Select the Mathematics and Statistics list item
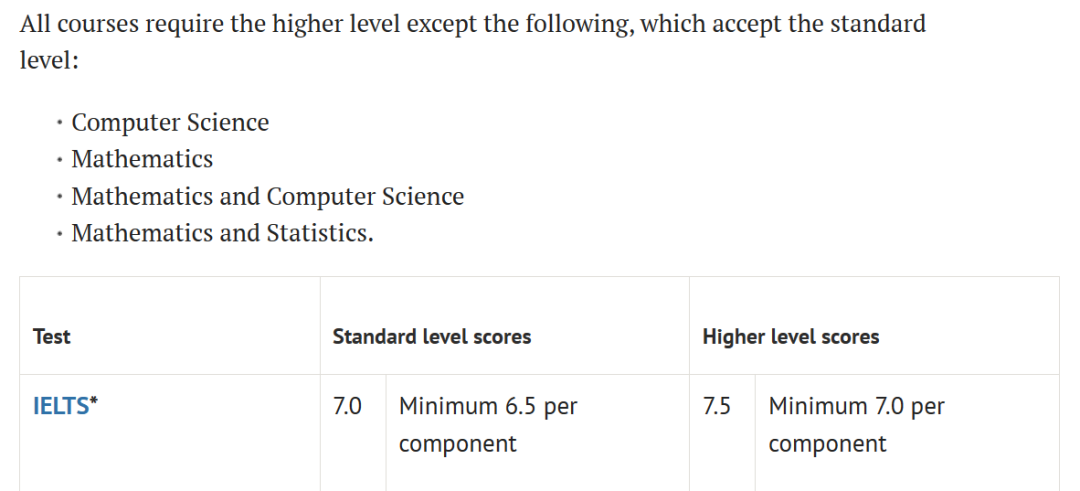 tap(222, 233)
